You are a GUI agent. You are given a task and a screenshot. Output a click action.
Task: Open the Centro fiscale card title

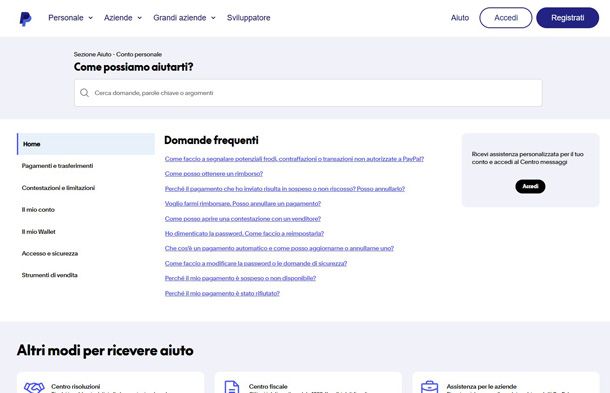(268, 386)
